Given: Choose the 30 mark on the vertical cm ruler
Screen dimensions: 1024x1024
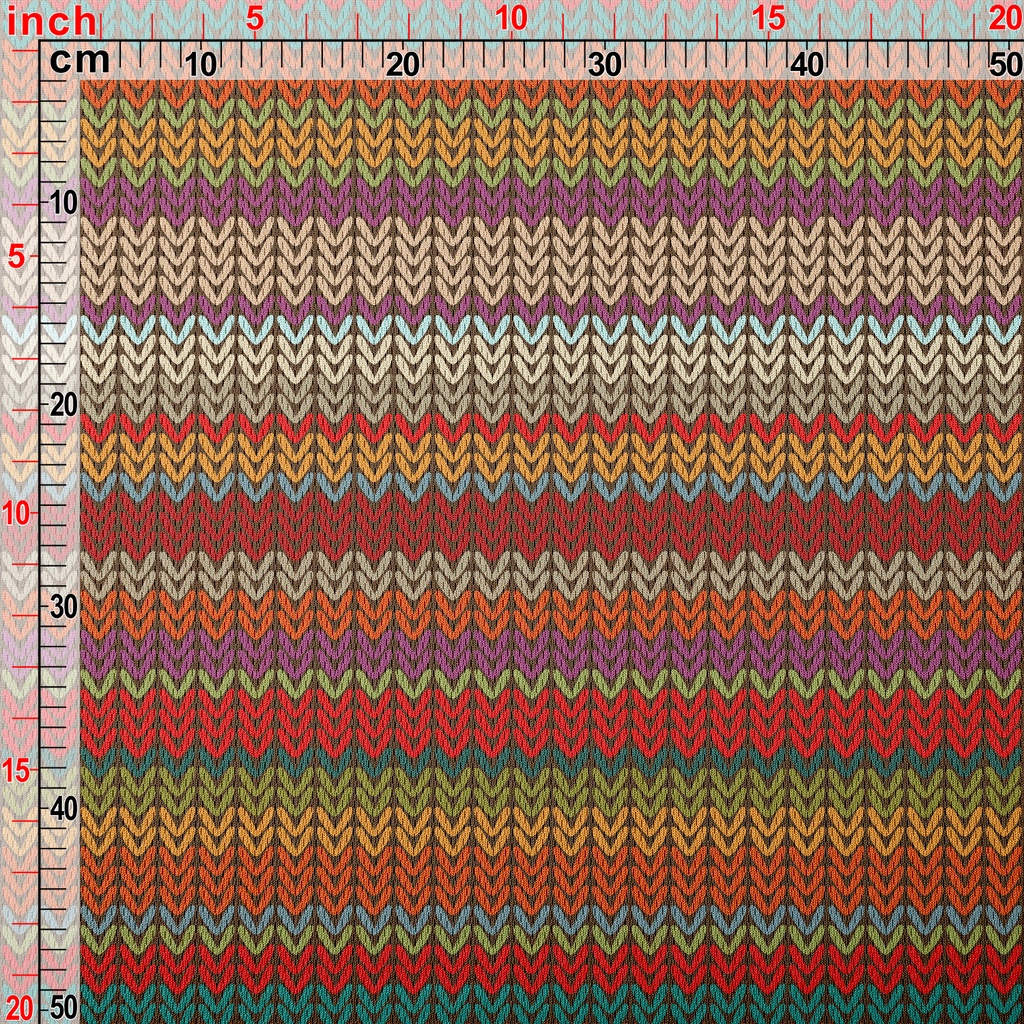Looking at the screenshot, I should (63, 608).
